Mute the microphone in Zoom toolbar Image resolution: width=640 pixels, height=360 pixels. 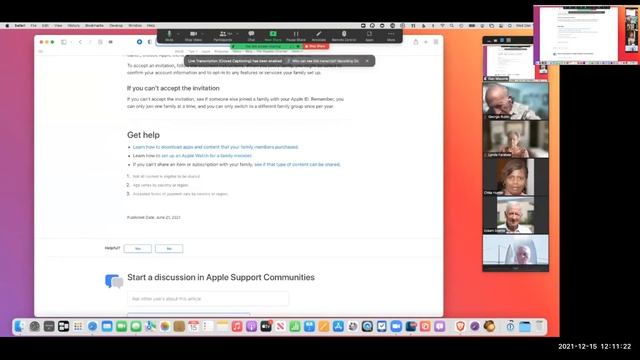tap(169, 36)
